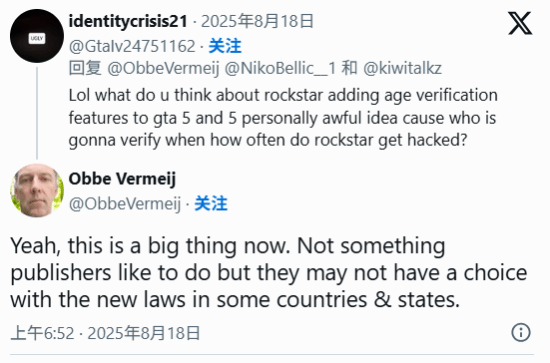
Task: Follow identitycrisis21 via 关注
Action: point(225,46)
